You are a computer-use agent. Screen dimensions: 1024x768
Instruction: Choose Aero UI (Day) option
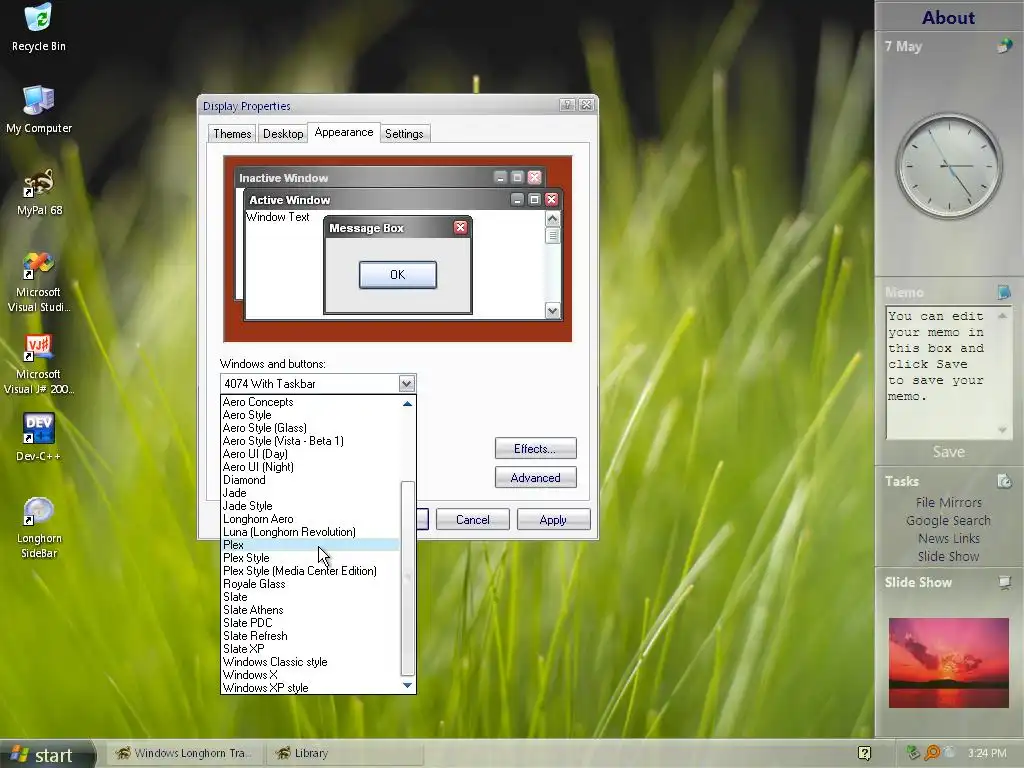coord(310,454)
